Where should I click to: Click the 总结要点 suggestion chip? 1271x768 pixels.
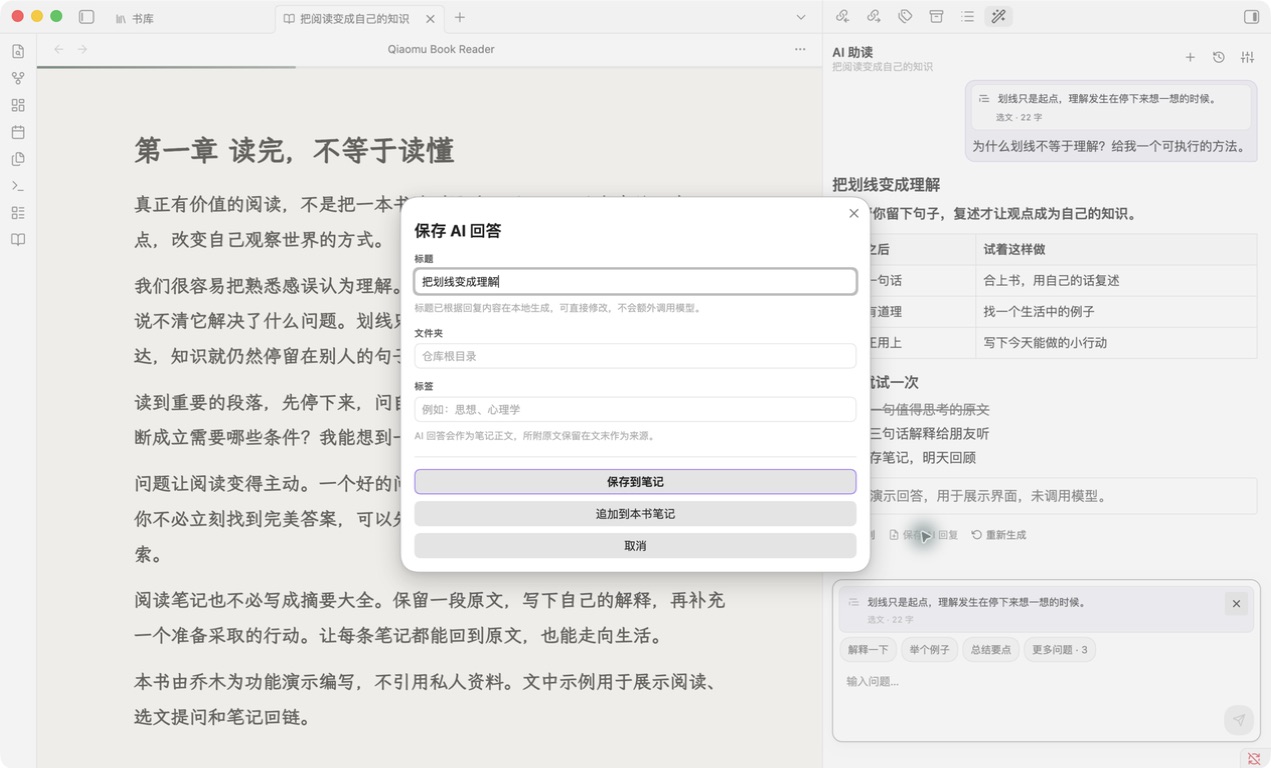[990, 650]
